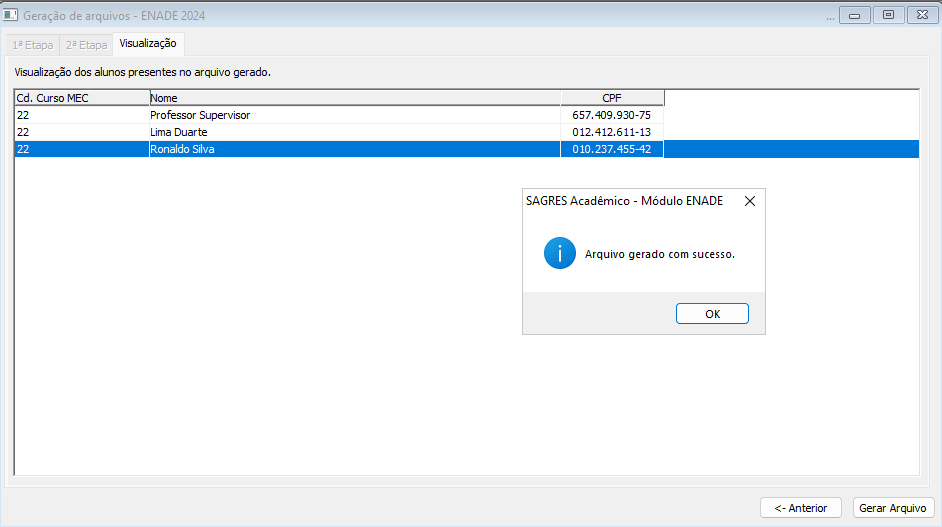Maximize the Geração de arquivos window
Screen dimensions: 942x527
(x=889, y=15)
